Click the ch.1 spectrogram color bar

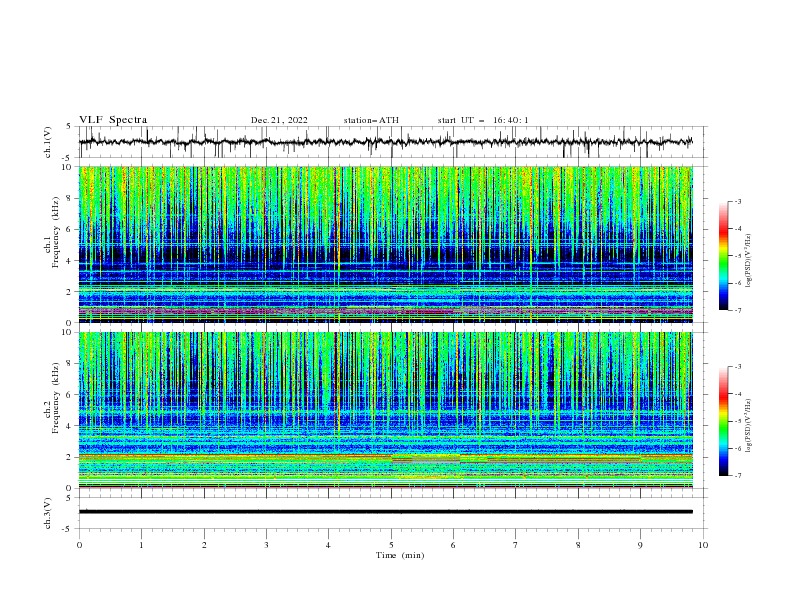click(723, 255)
